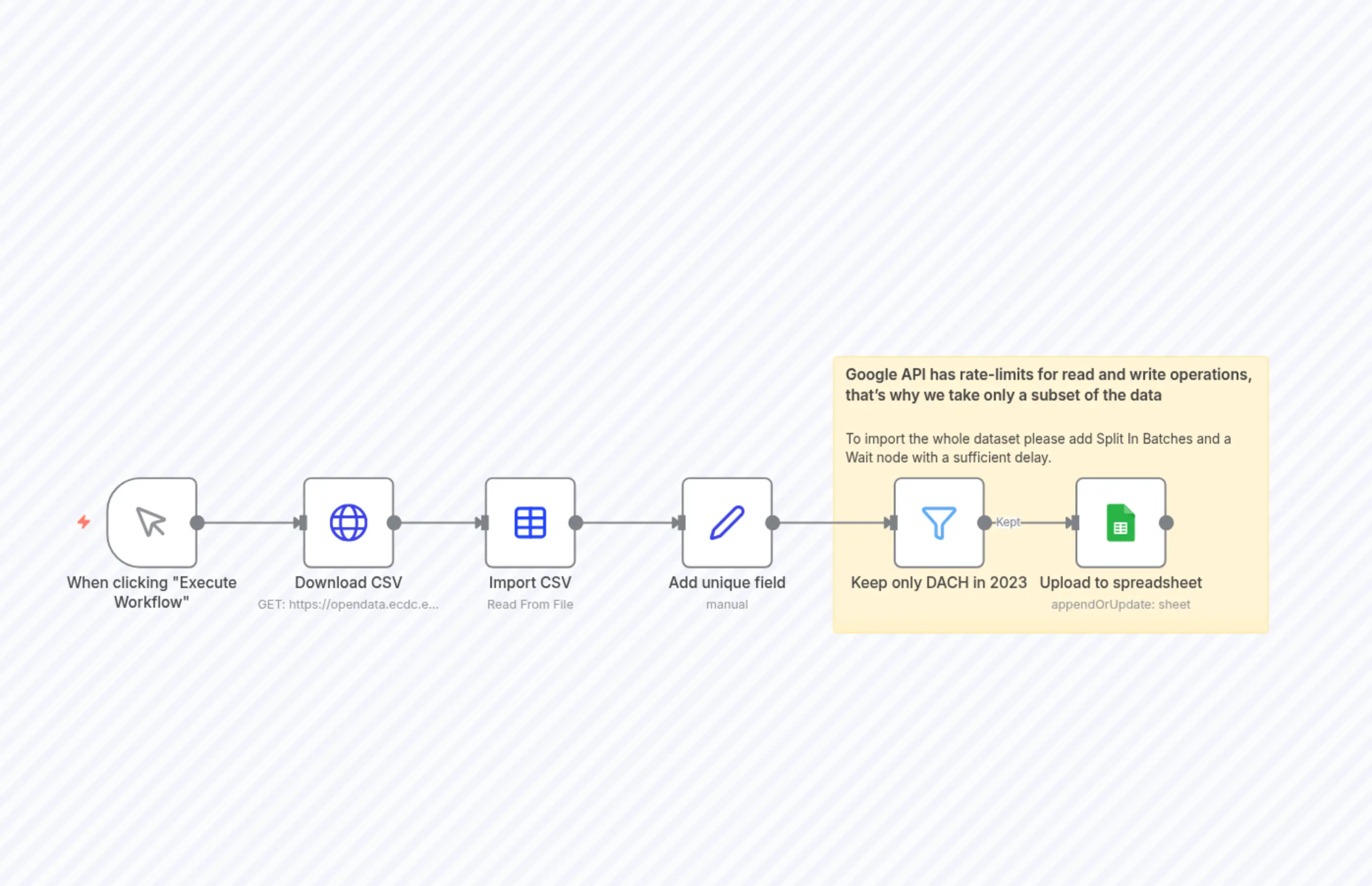The width and height of the screenshot is (1372, 886).
Task: Select the manual trigger cursor icon
Action: click(151, 522)
